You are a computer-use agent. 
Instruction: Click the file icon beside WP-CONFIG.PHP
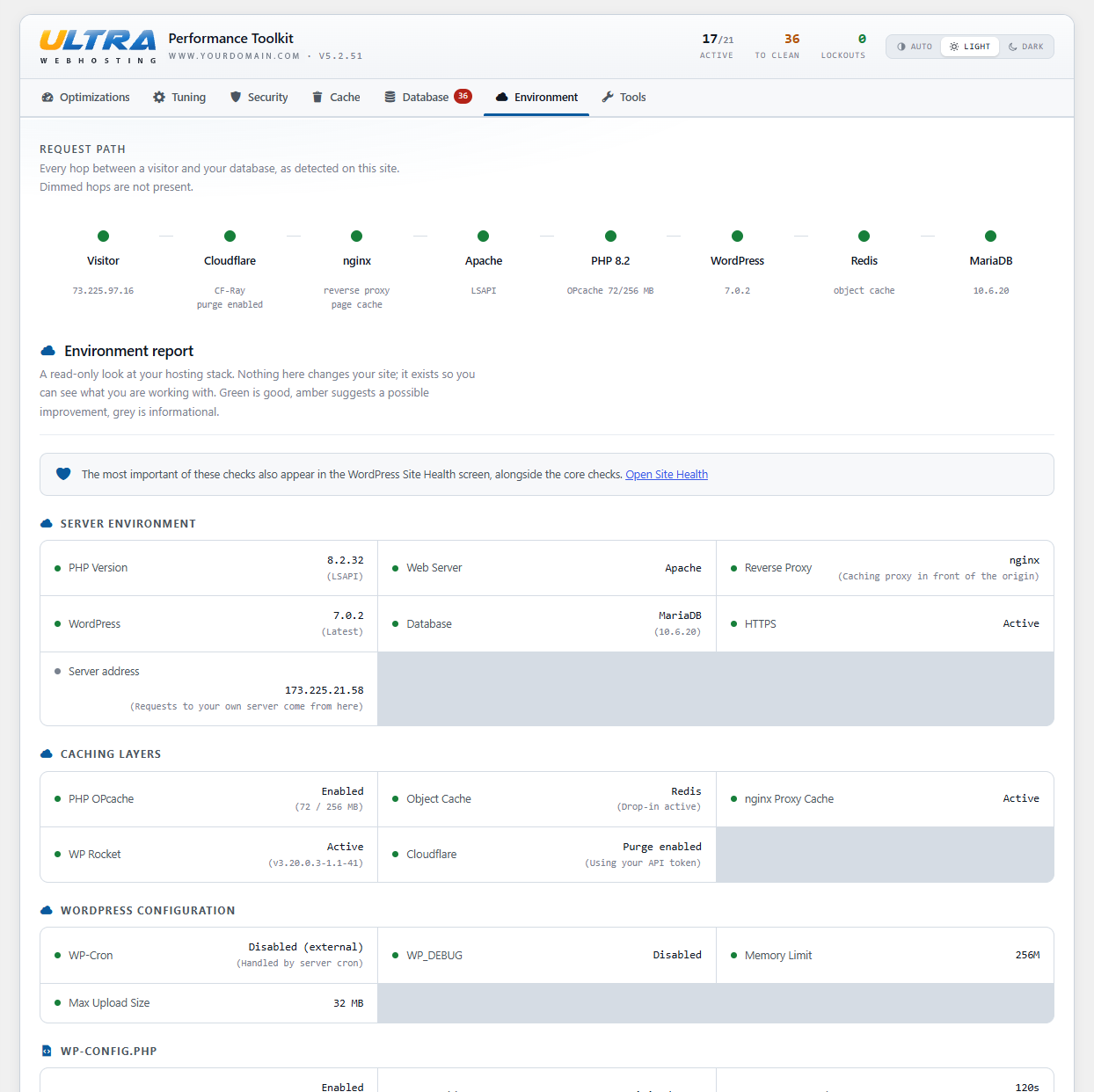[47, 1051]
